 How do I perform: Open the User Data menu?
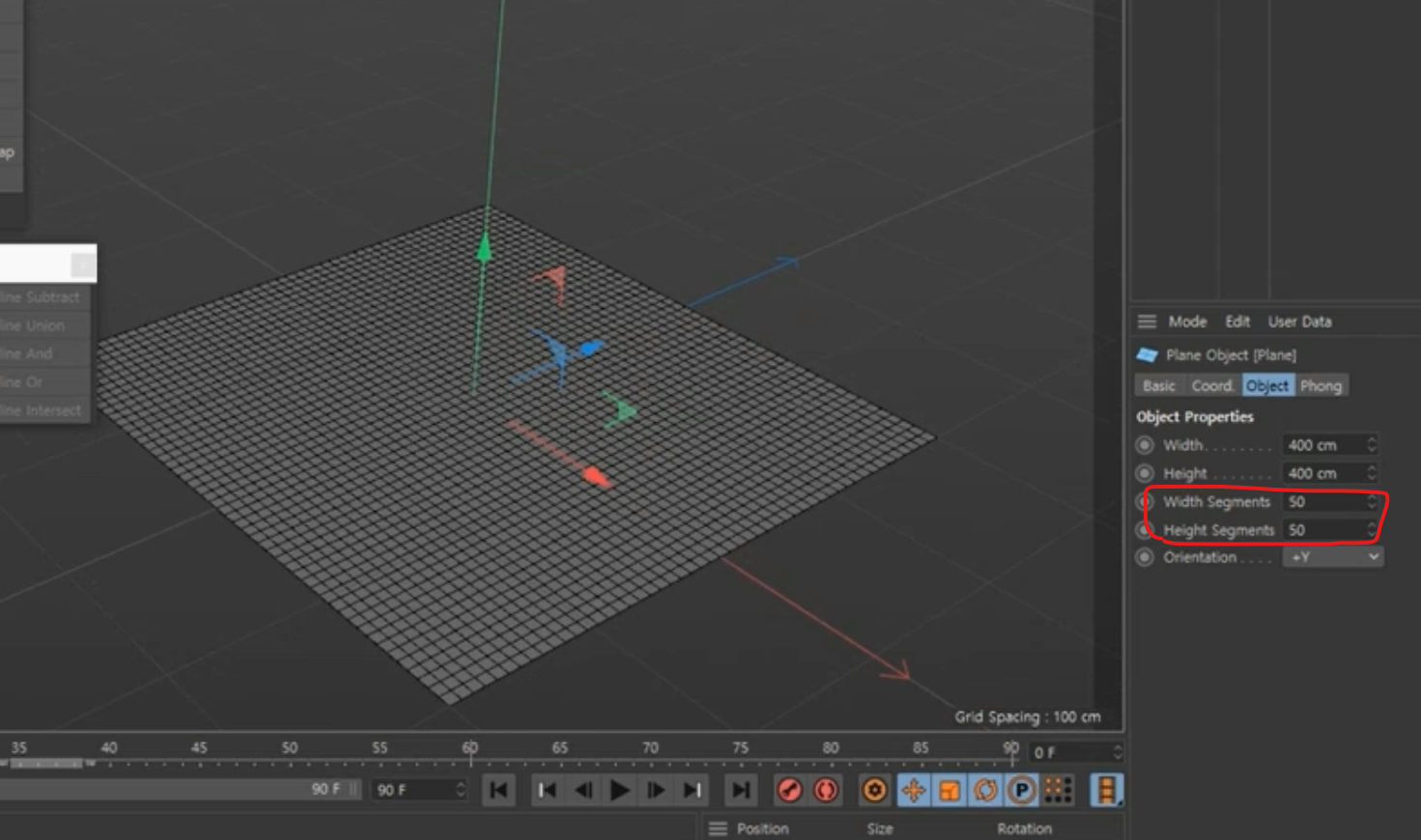(x=1299, y=322)
